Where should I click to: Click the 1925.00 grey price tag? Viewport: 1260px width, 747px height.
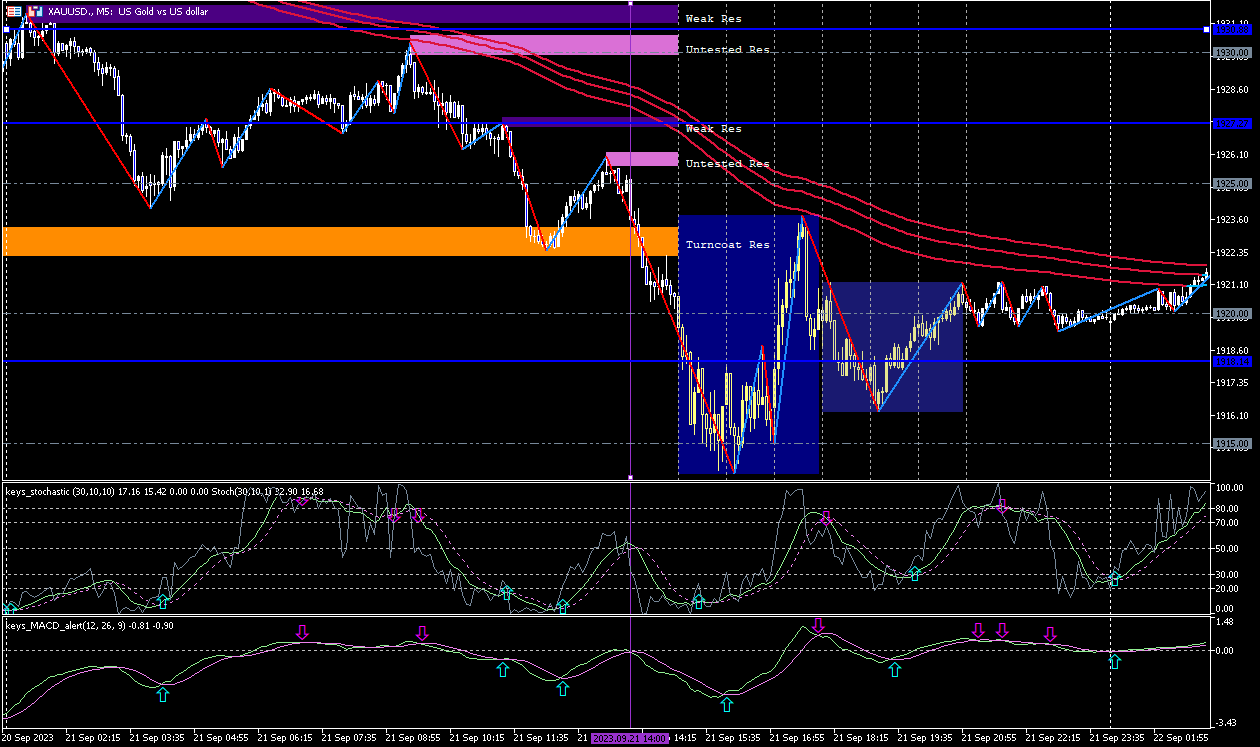(1232, 184)
